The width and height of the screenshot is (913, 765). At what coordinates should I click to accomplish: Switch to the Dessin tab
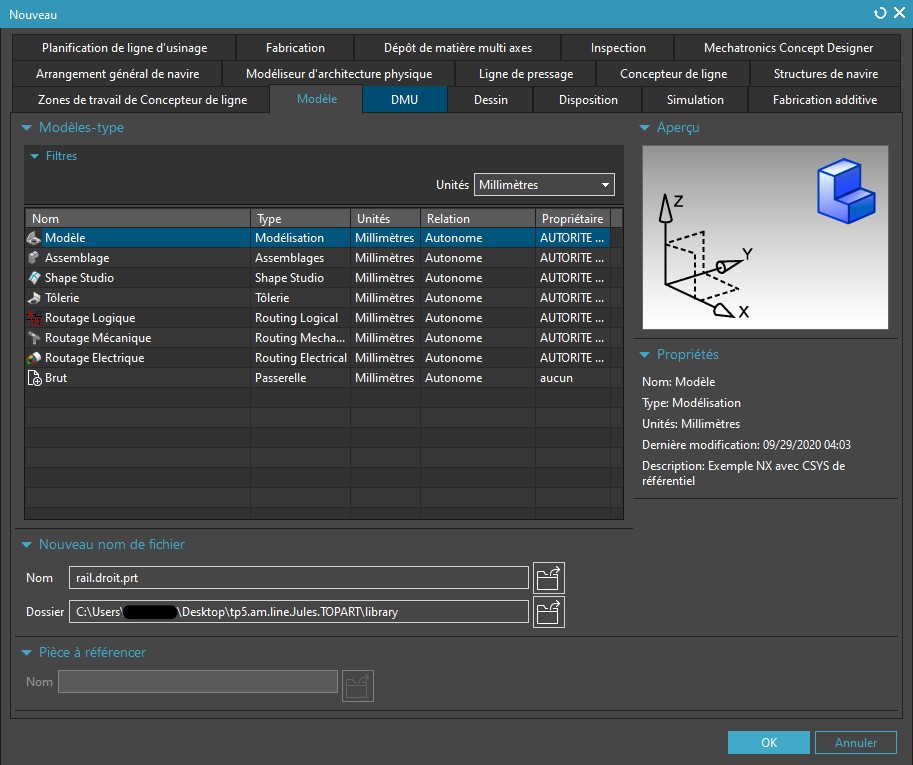(491, 100)
